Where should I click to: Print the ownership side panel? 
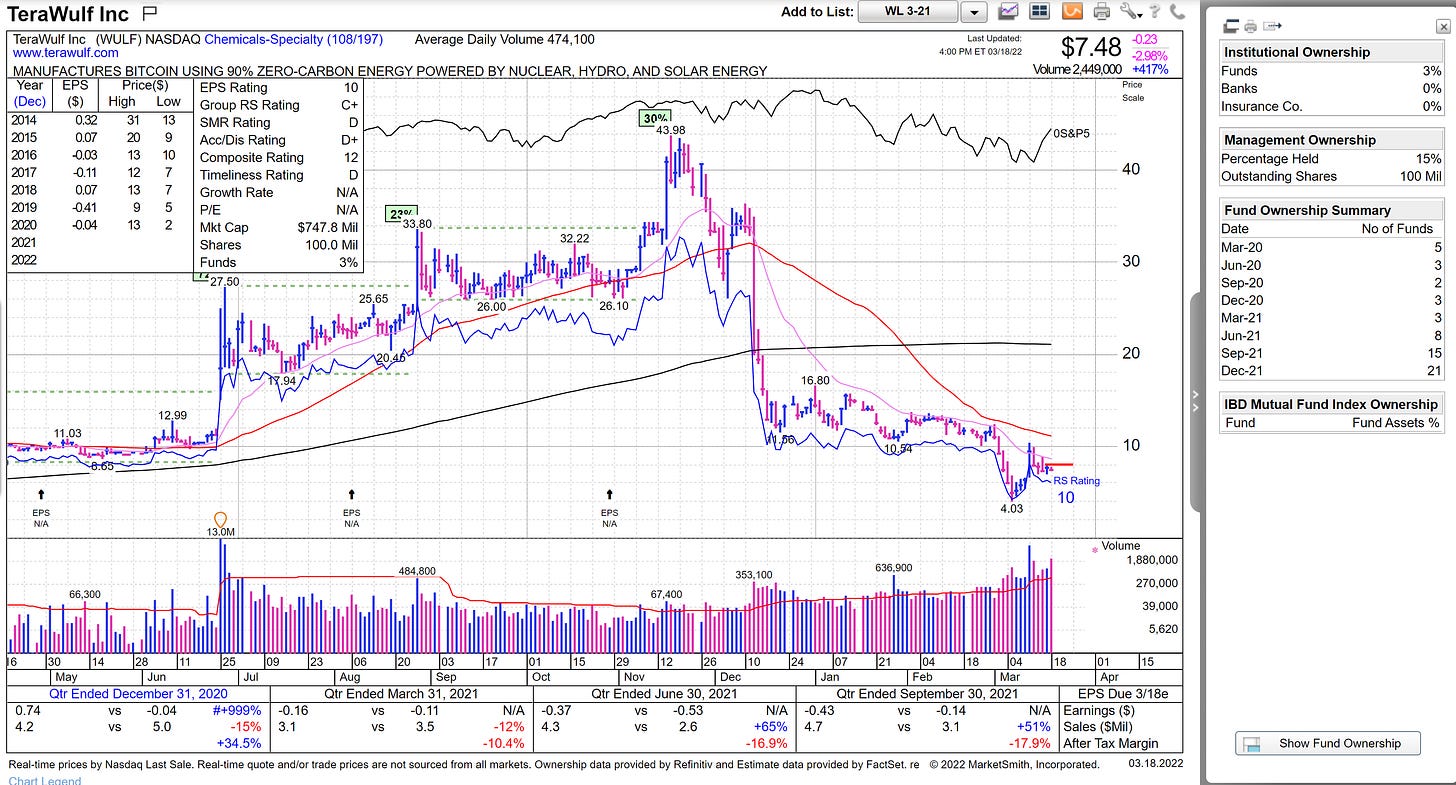(1250, 26)
